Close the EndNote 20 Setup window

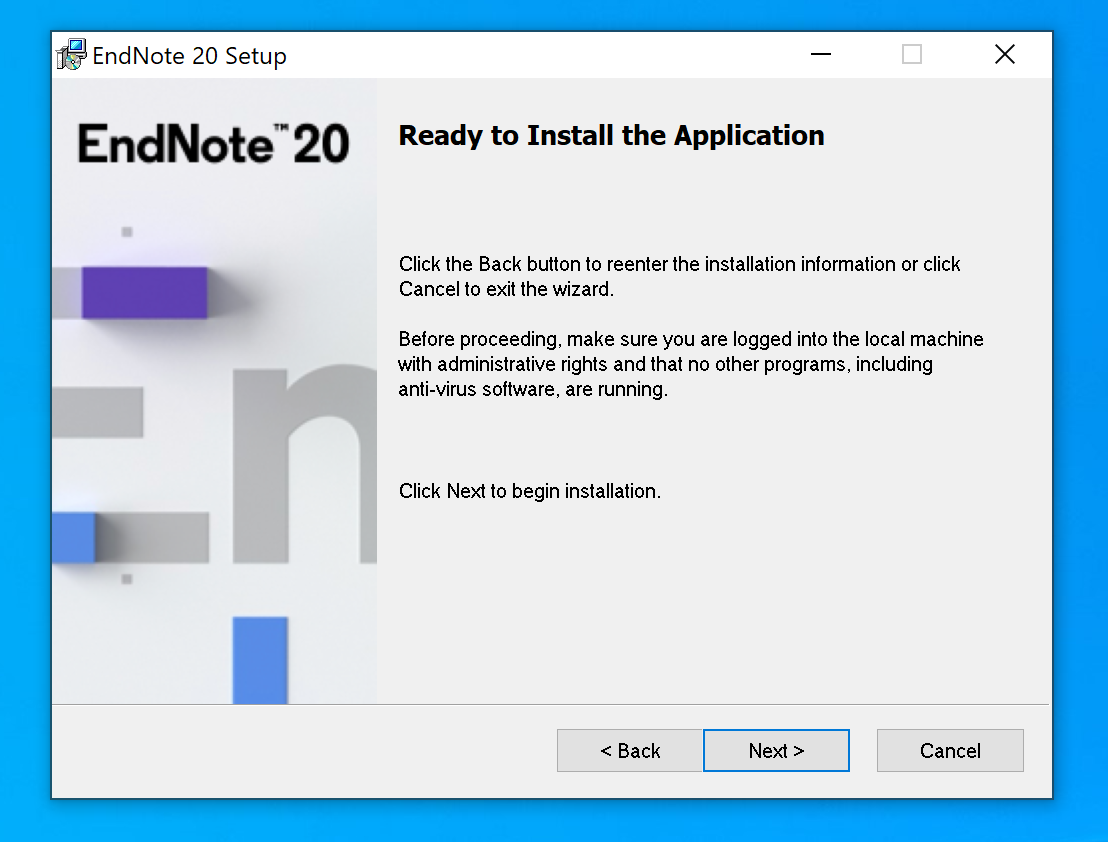coord(1005,55)
